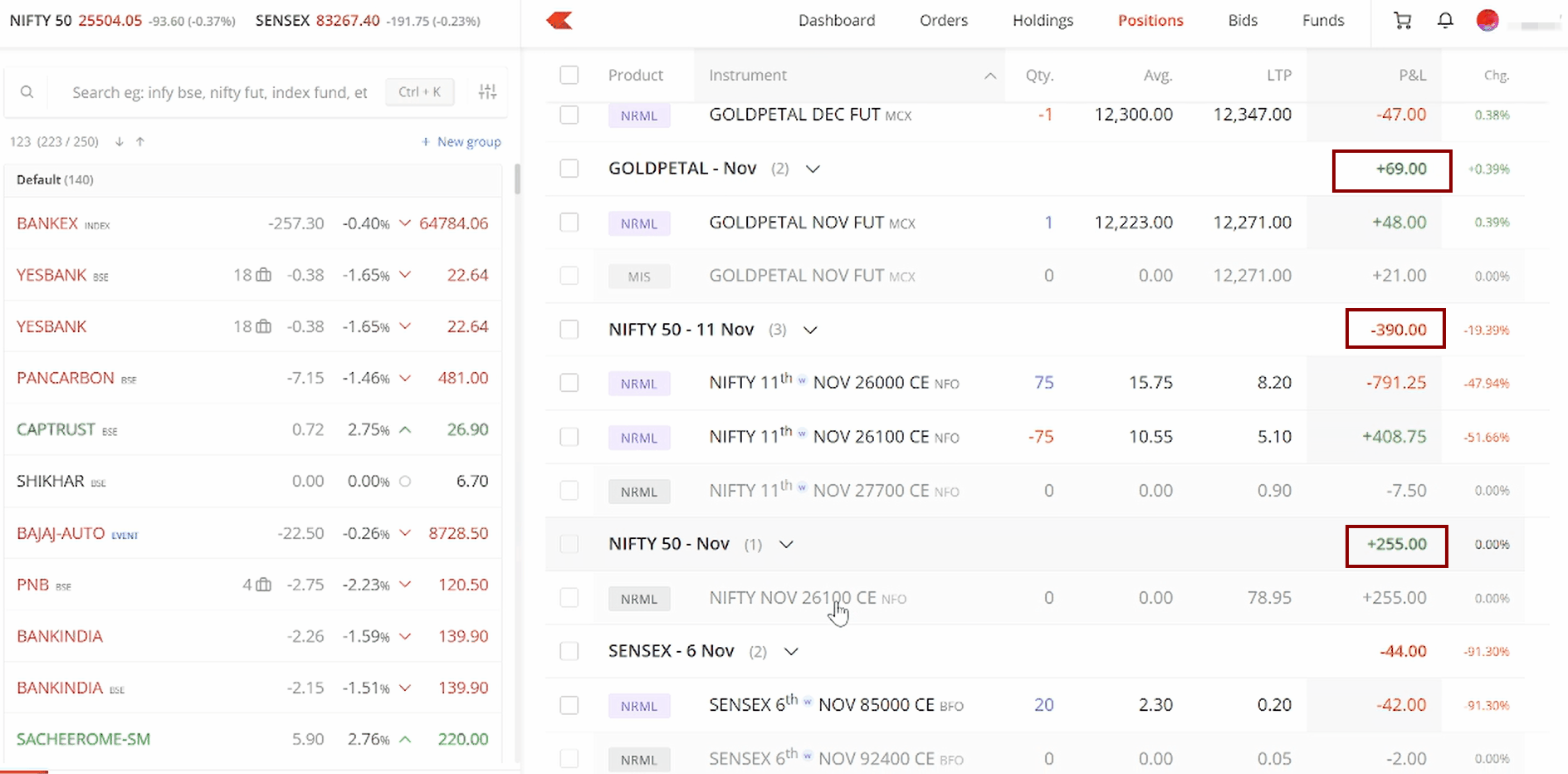
Task: Collapse the NIFTY 50 - 11 Nov group
Action: [x=810, y=330]
